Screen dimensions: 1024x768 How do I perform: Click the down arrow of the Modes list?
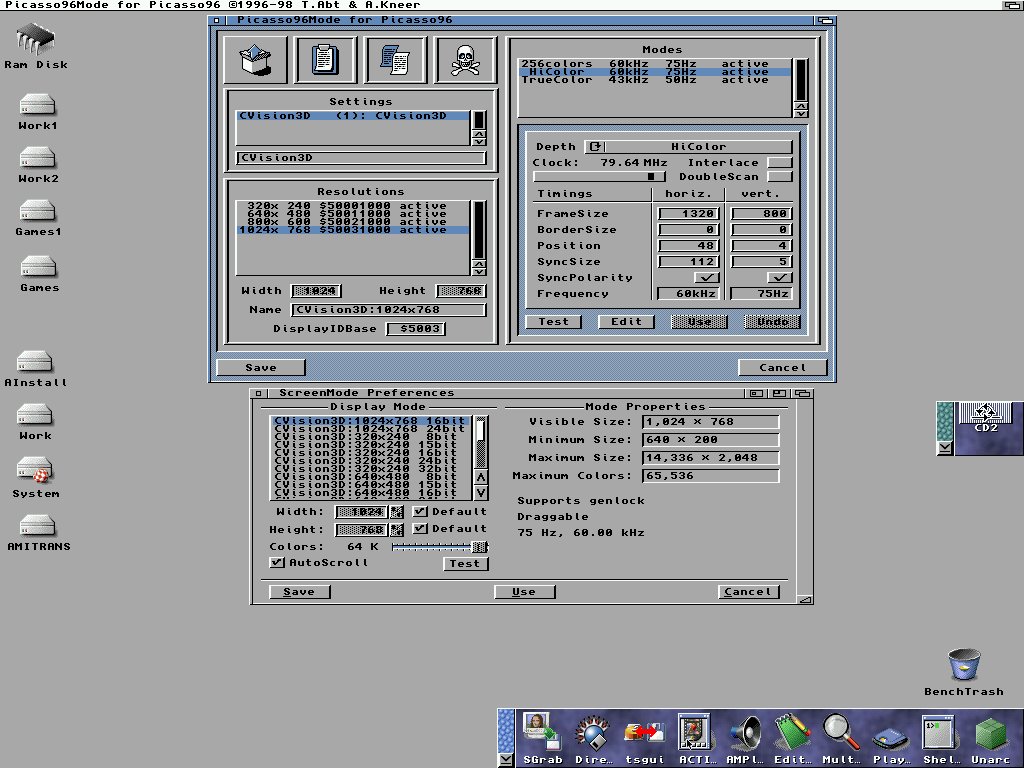pos(801,113)
